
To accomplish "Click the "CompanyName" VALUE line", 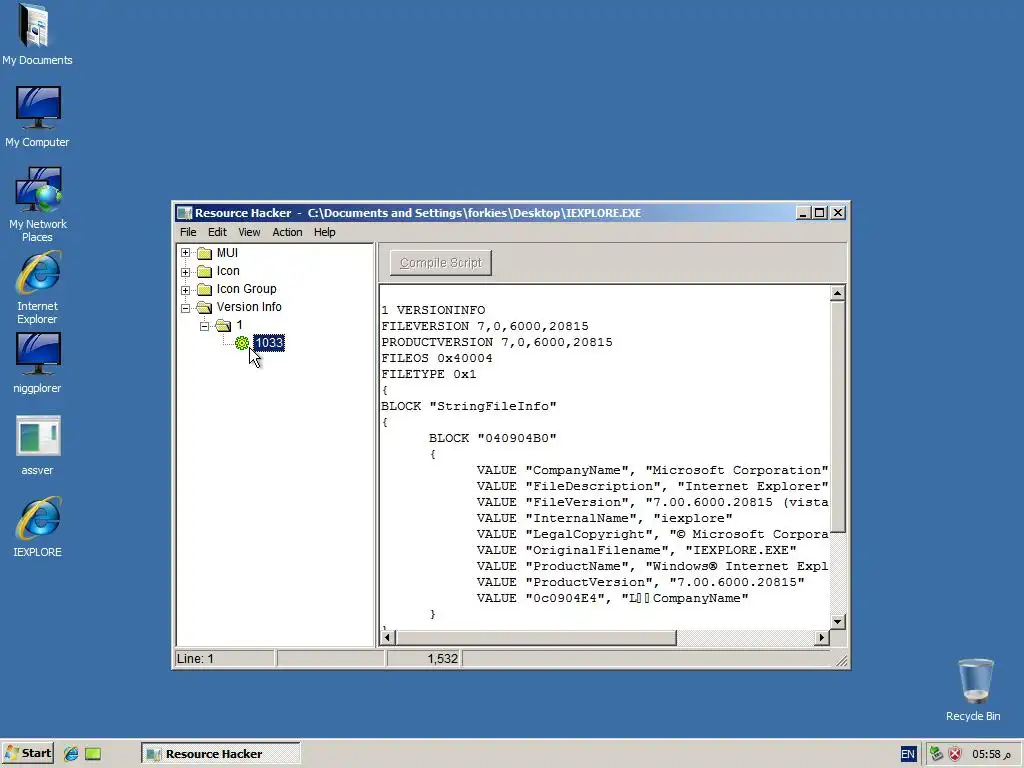I will (x=652, y=470).
